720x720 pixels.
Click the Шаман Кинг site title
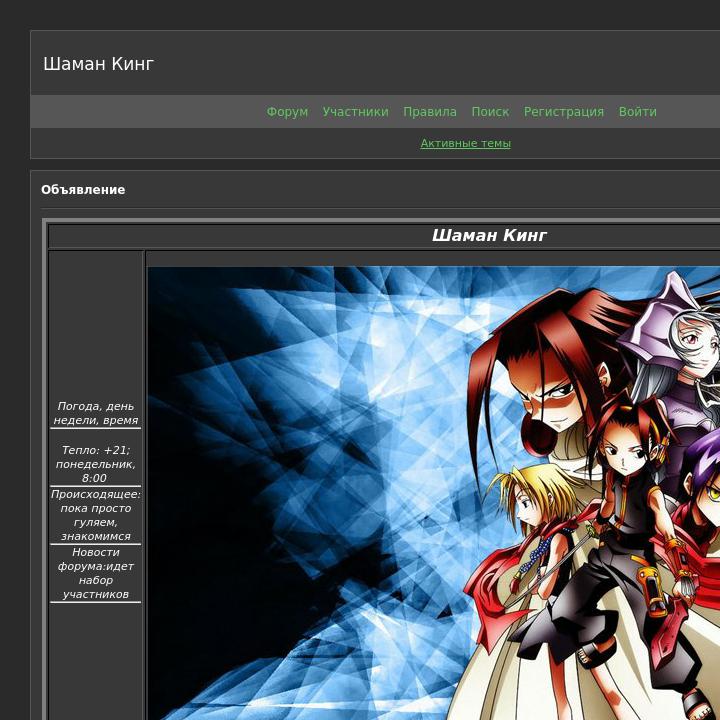[98, 64]
